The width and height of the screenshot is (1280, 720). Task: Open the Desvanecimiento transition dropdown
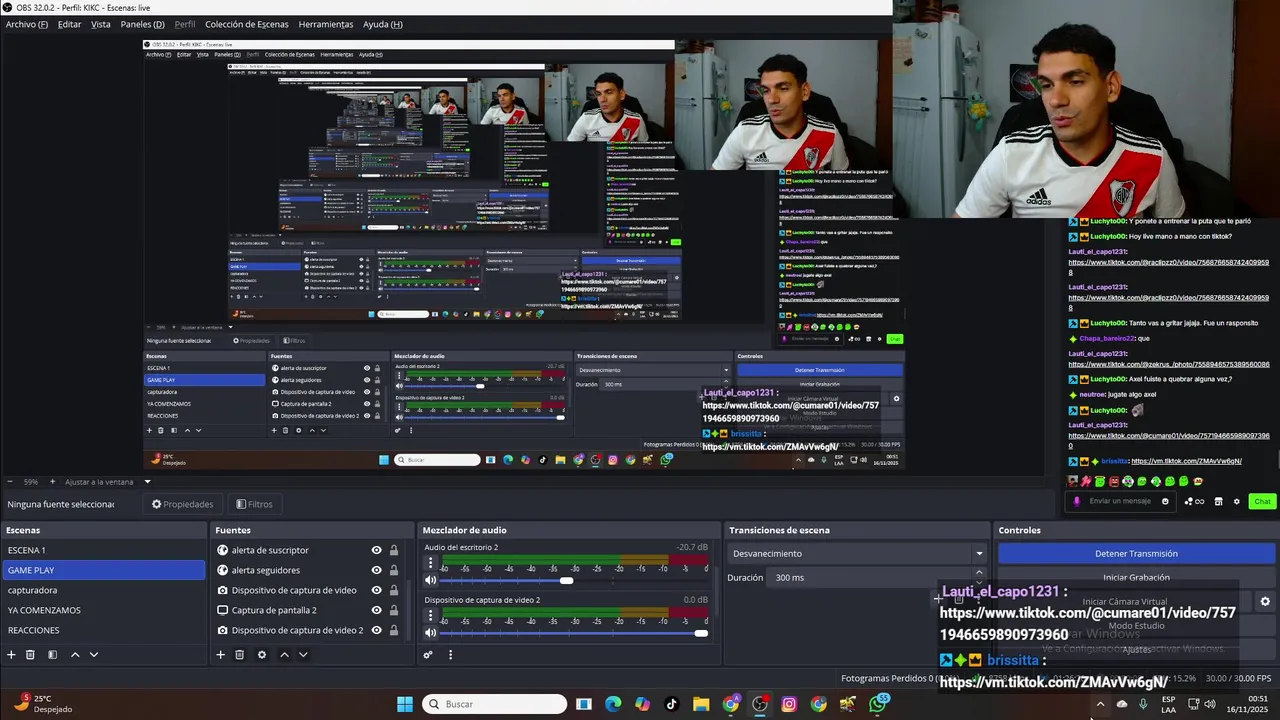[858, 554]
